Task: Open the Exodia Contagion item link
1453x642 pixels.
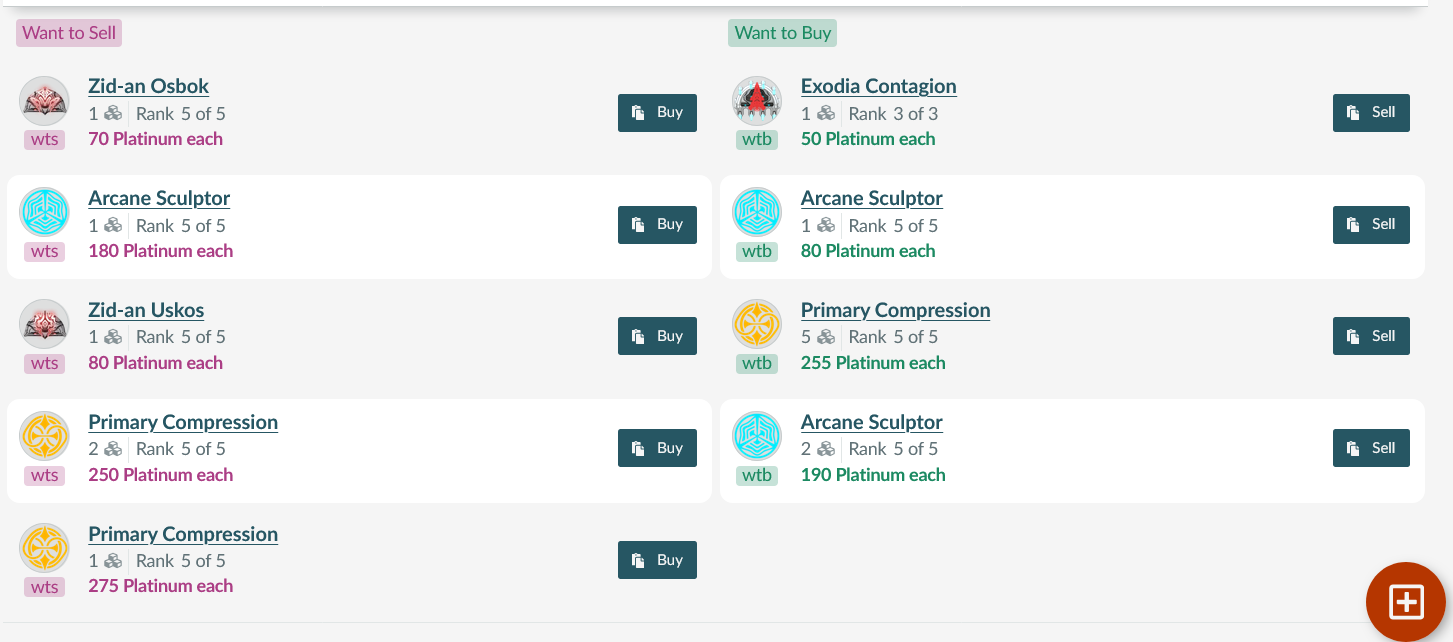Action: 879,86
